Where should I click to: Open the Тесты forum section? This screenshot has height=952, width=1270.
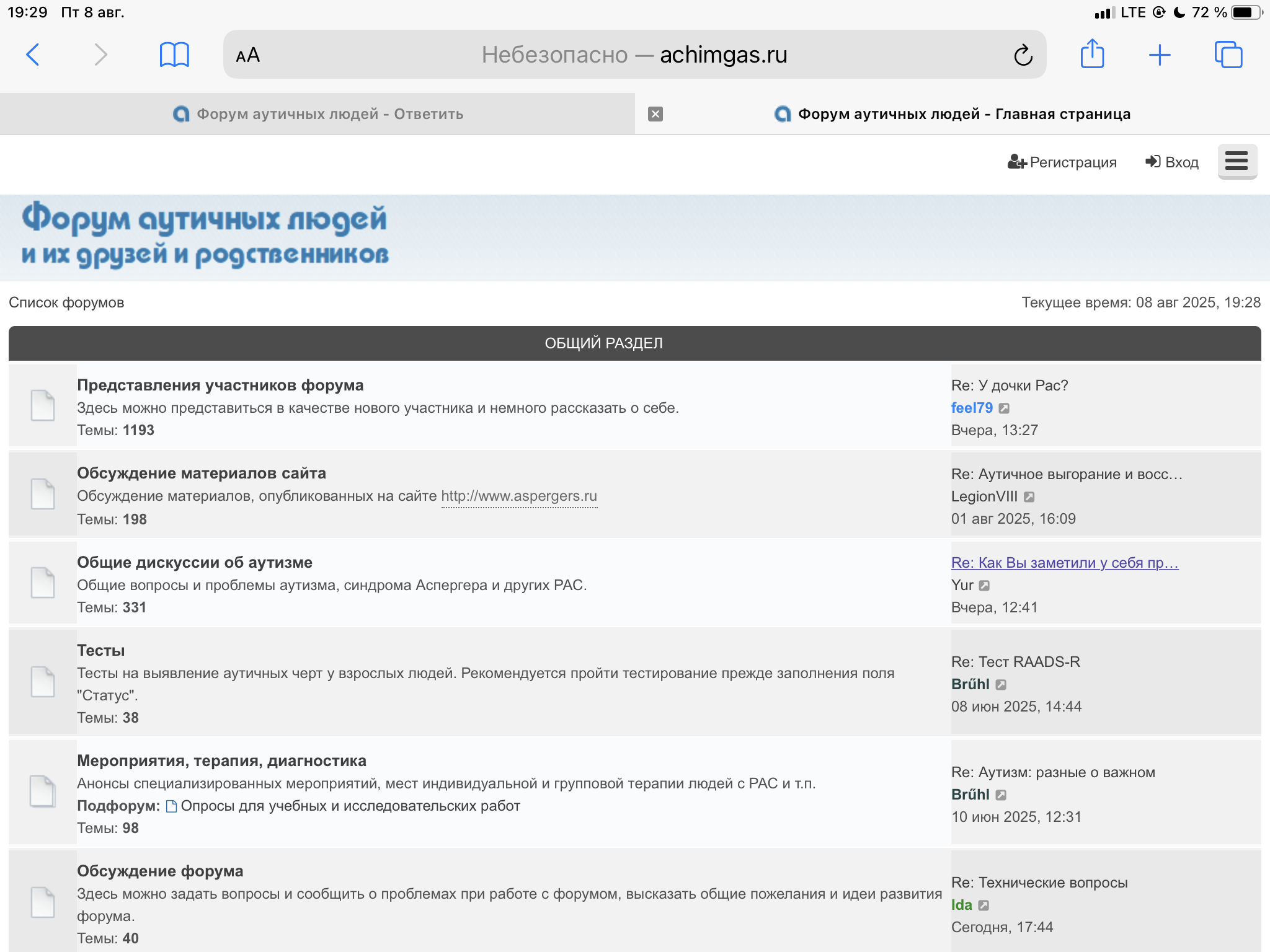[x=100, y=650]
